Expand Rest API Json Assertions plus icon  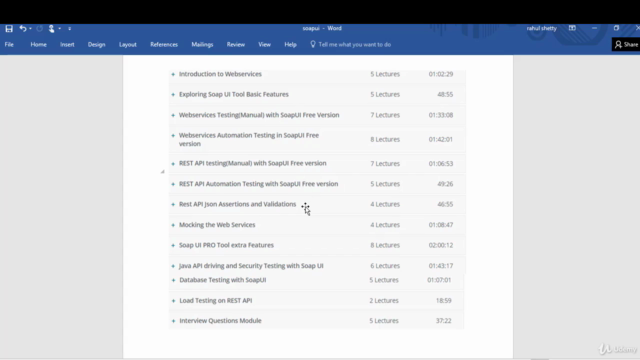(173, 204)
